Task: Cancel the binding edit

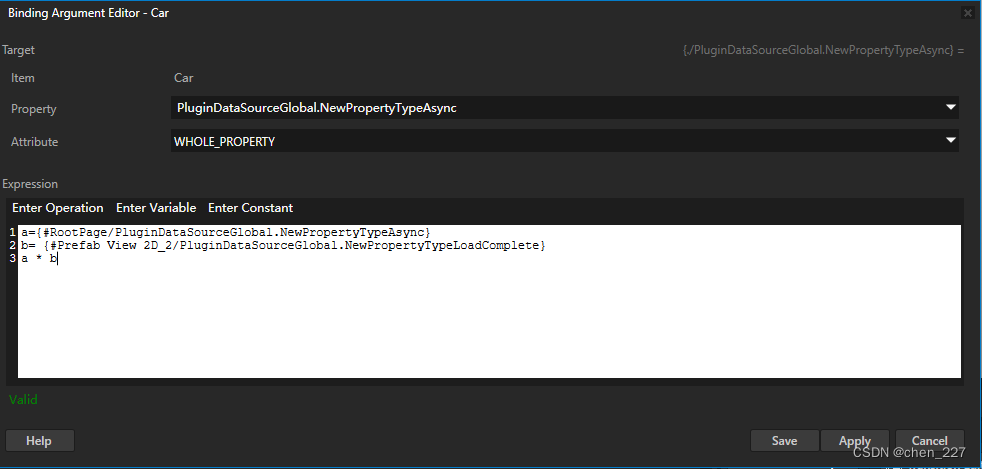Action: tap(929, 441)
